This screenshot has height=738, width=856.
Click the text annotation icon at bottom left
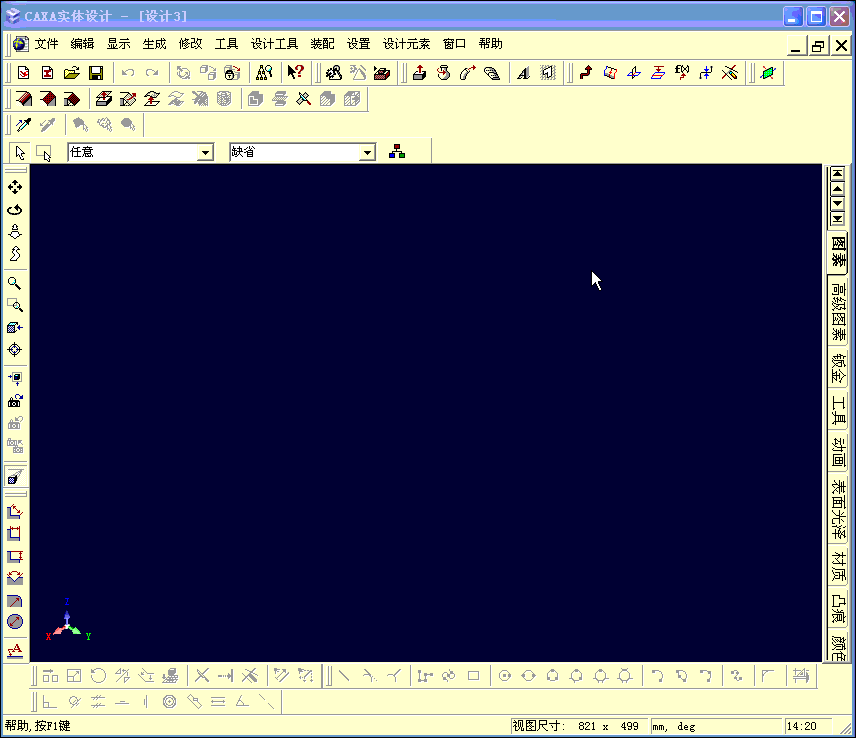click(x=15, y=650)
